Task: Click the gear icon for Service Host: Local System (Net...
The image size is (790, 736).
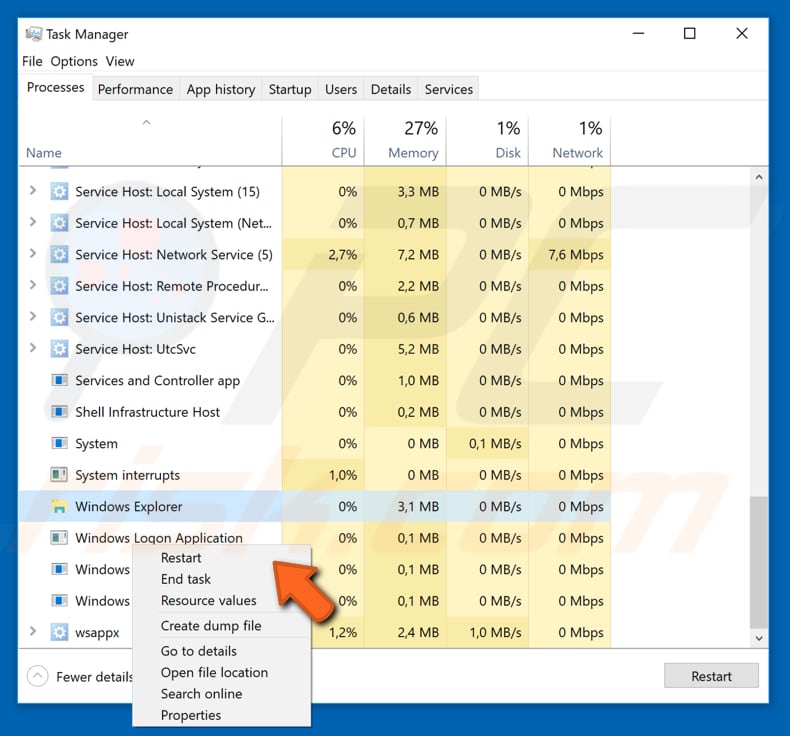Action: tap(59, 223)
